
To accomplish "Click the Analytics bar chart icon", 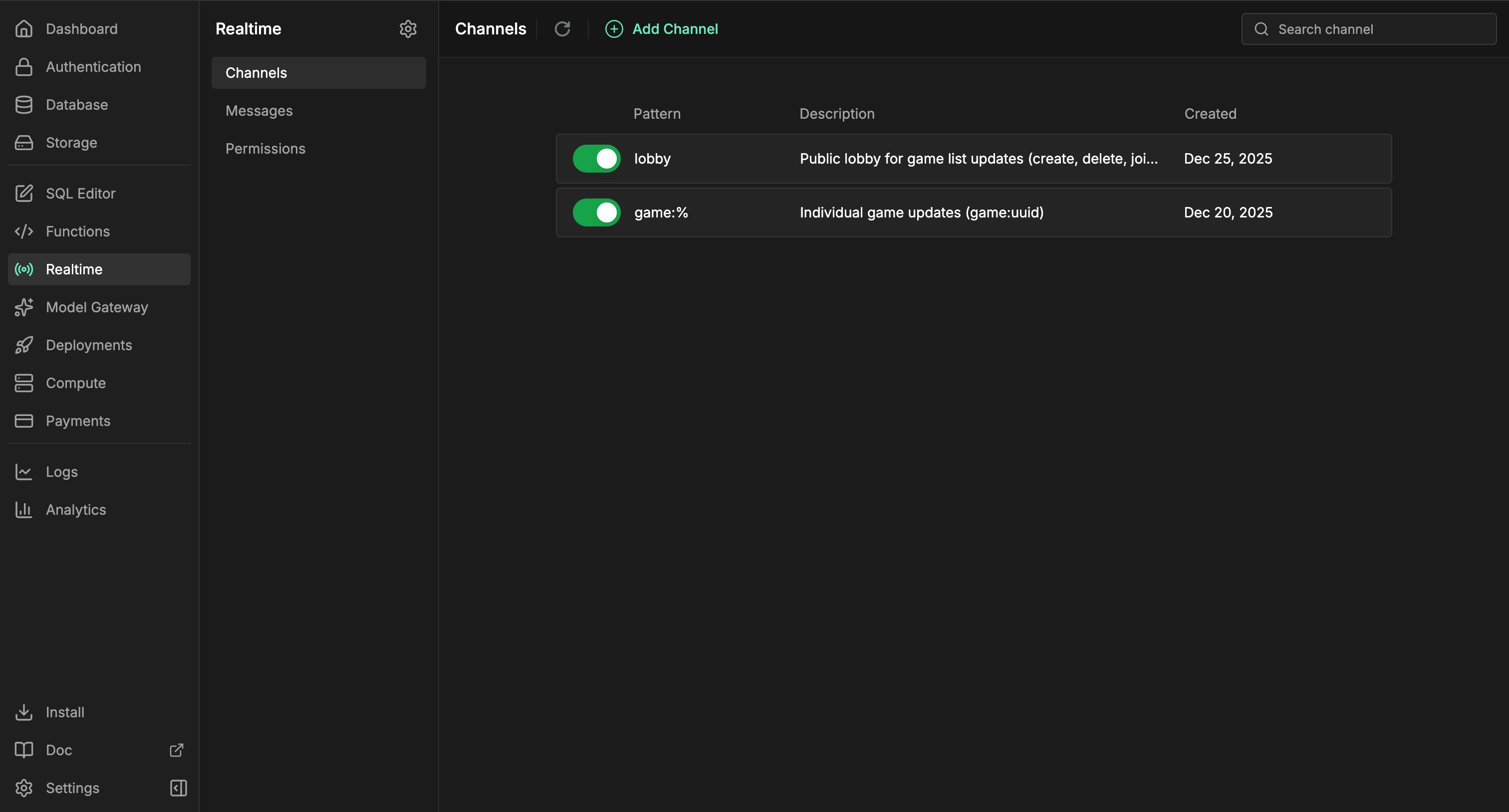I will [x=23, y=510].
